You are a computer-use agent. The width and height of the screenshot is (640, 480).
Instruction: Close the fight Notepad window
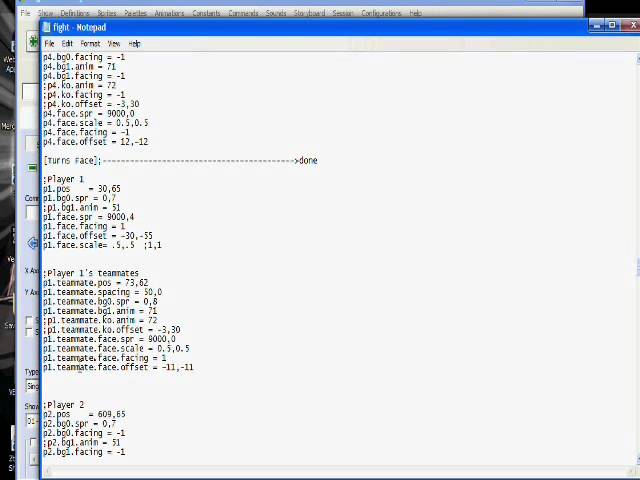[x=631, y=25]
